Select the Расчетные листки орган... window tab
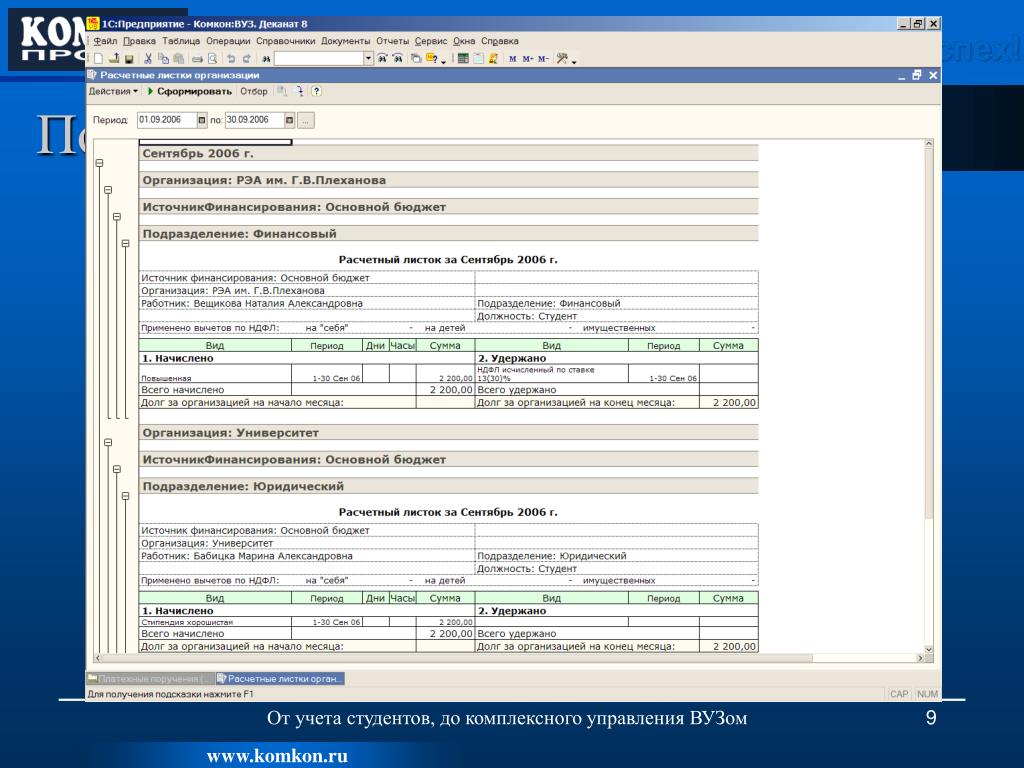1024x768 pixels. 280,679
